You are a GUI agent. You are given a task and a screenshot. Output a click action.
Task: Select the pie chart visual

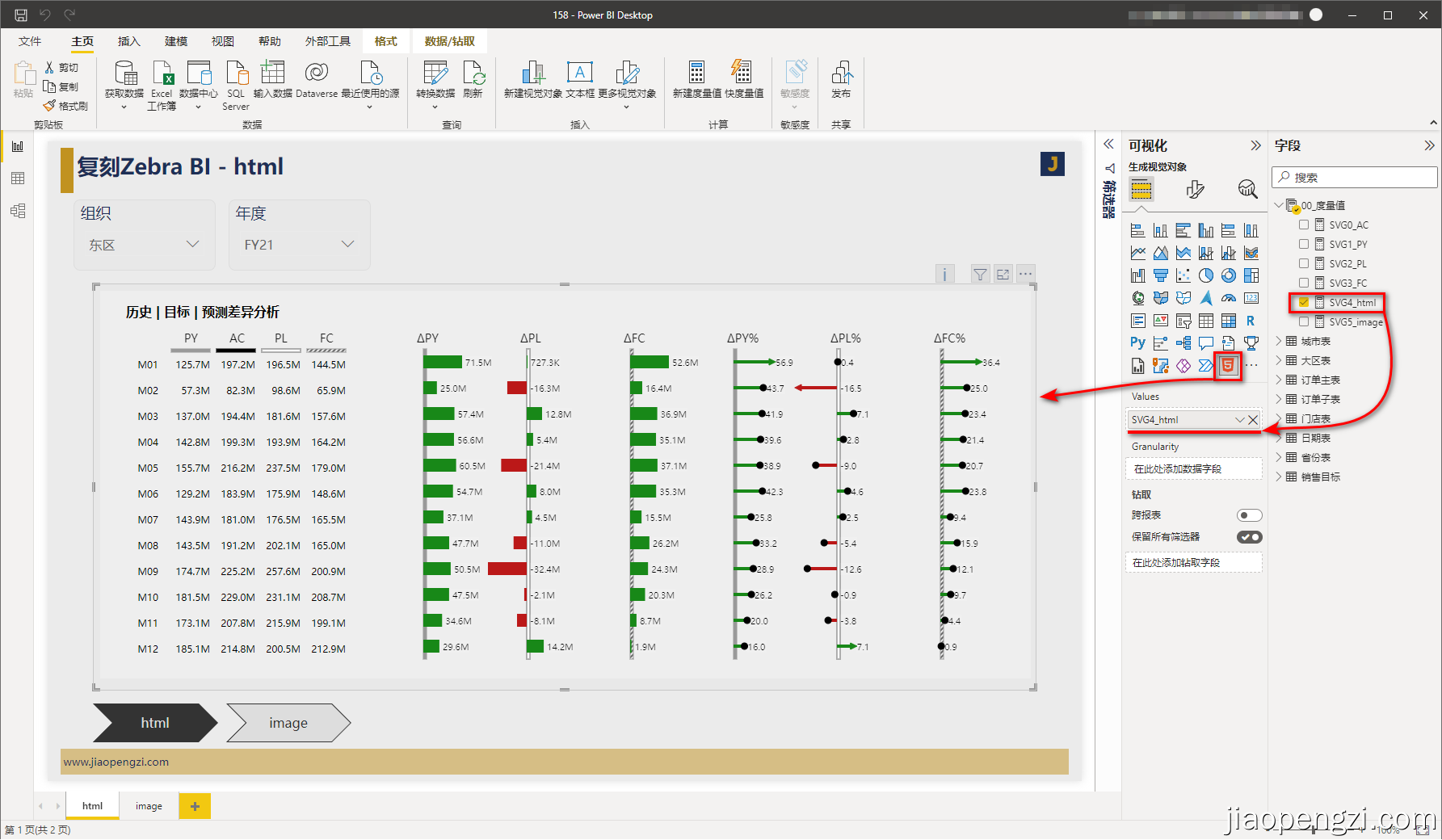coord(1205,275)
